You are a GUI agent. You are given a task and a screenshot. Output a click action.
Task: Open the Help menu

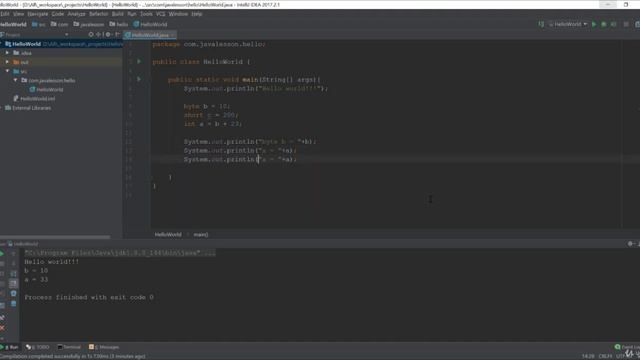(197, 14)
